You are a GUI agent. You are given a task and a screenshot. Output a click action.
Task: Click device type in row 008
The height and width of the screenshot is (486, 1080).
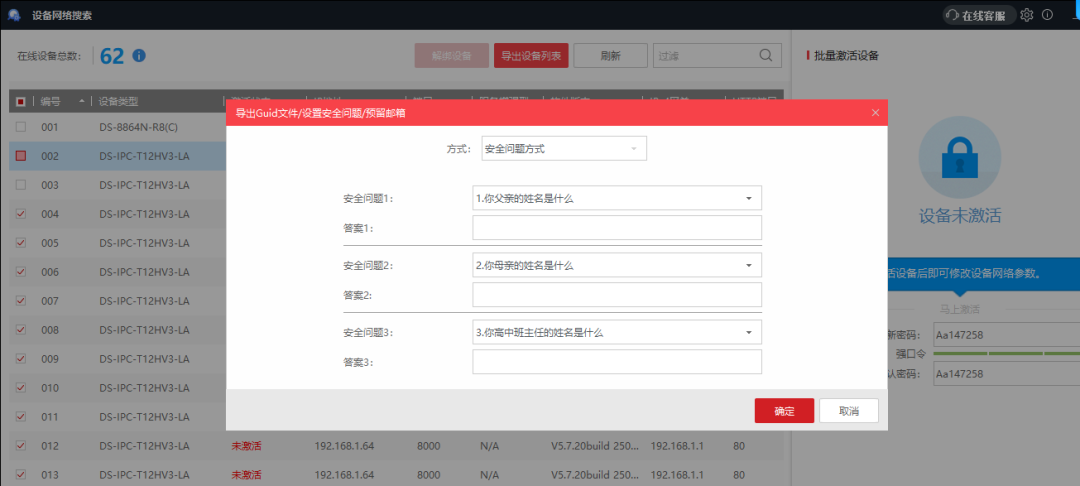tap(144, 330)
